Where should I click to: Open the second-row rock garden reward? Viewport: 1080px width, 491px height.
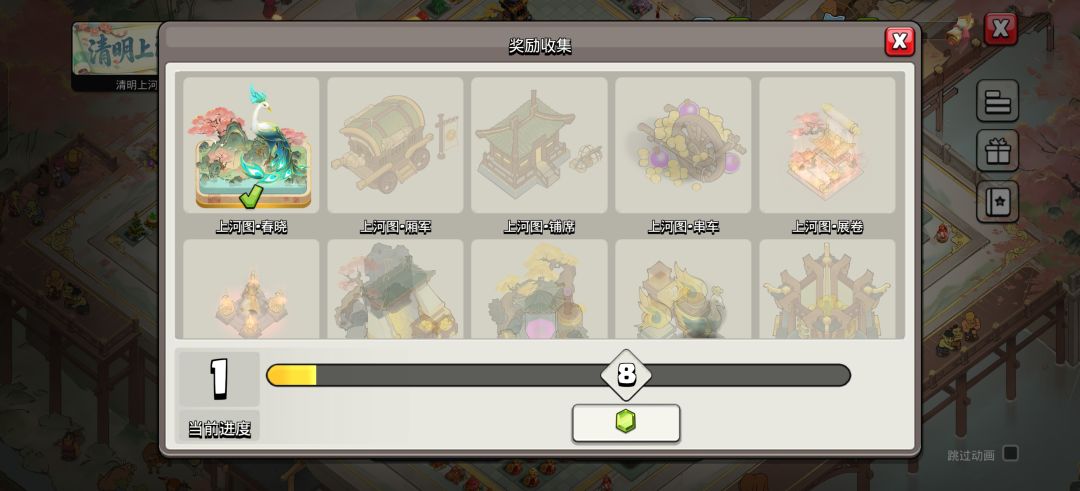pos(395,289)
